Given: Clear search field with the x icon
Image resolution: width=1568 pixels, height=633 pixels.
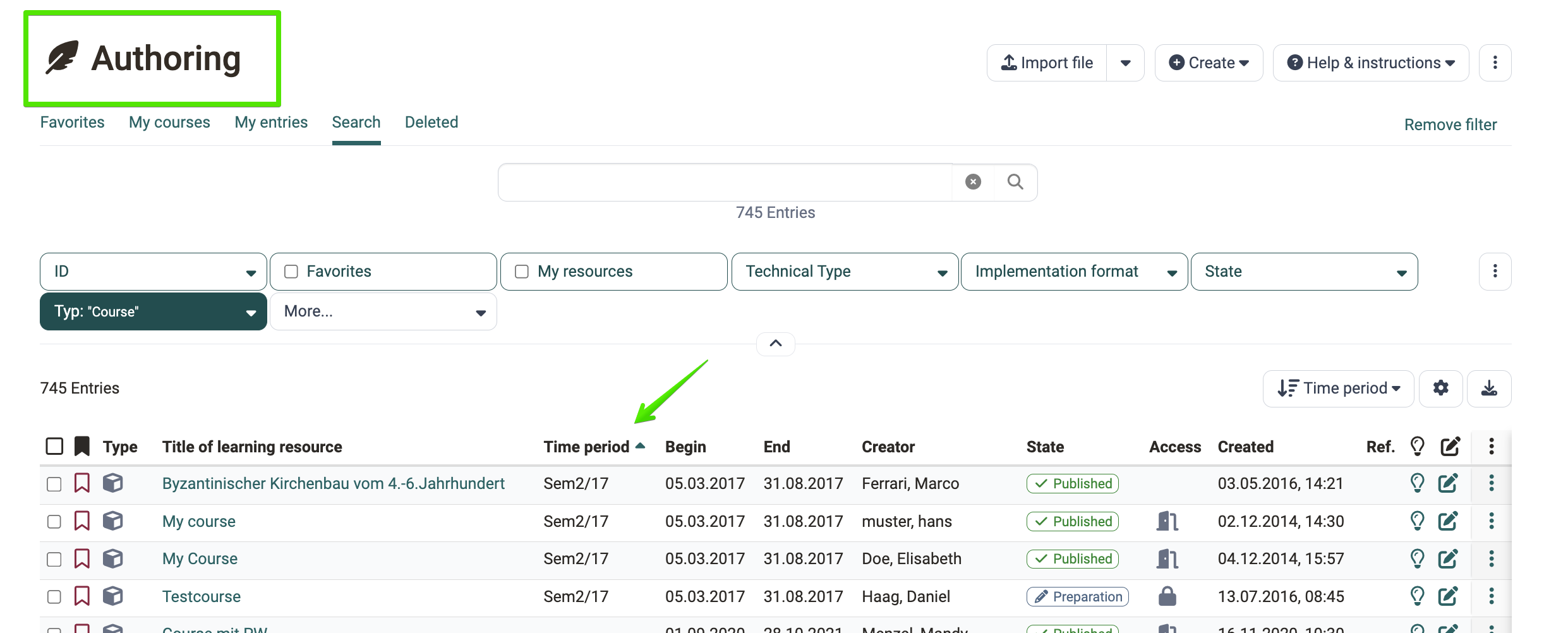Looking at the screenshot, I should [x=973, y=183].
